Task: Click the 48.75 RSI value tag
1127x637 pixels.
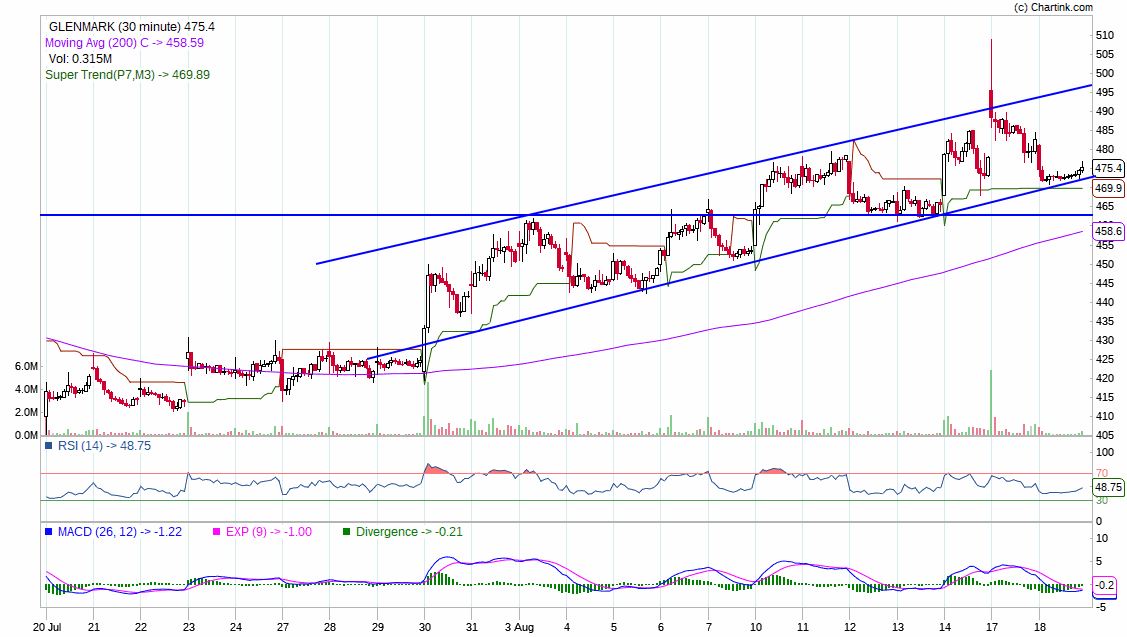Action: coord(1108,487)
